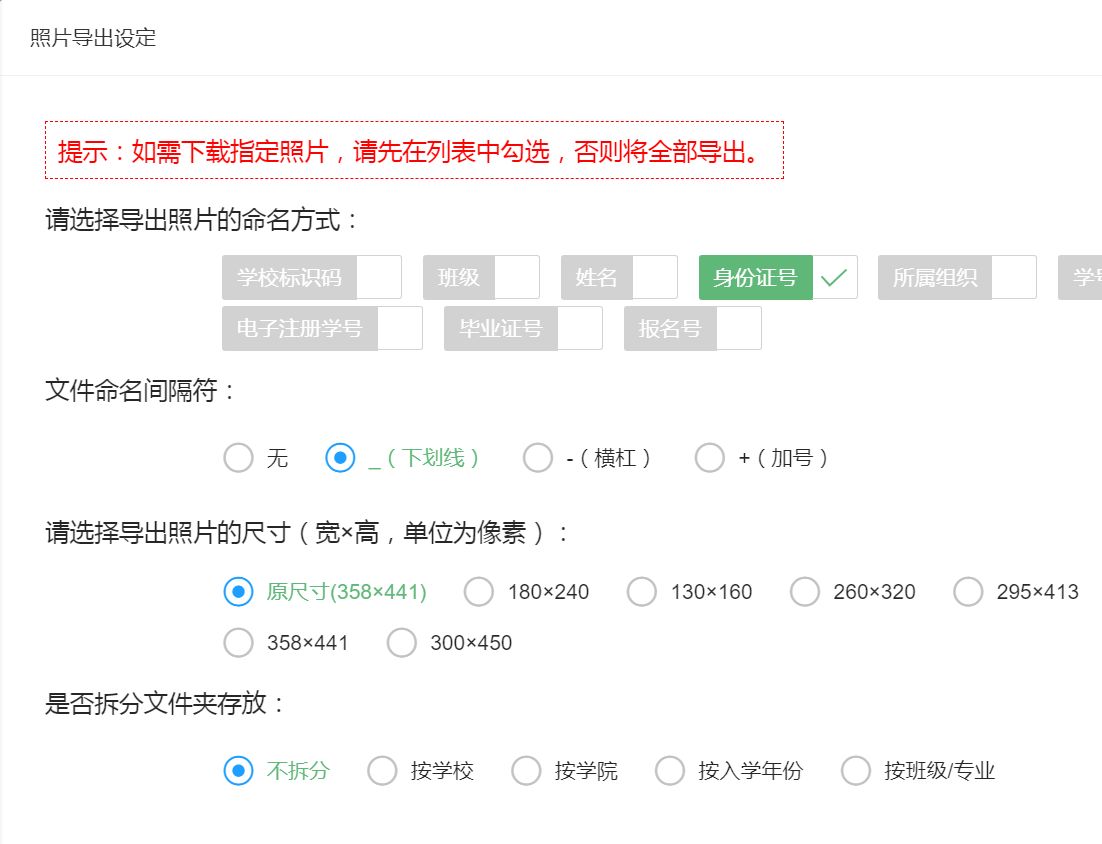Pick the 加号 separator option
The image size is (1102, 844).
[710, 458]
